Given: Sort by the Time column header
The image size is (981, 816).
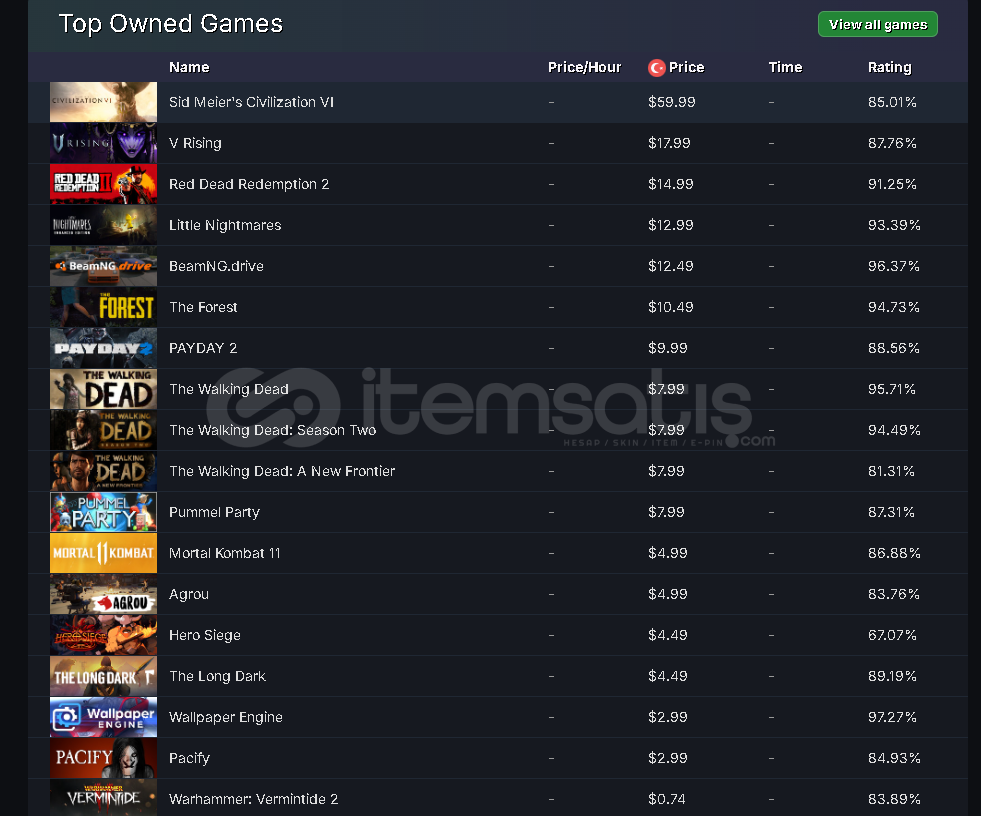Looking at the screenshot, I should click(785, 67).
